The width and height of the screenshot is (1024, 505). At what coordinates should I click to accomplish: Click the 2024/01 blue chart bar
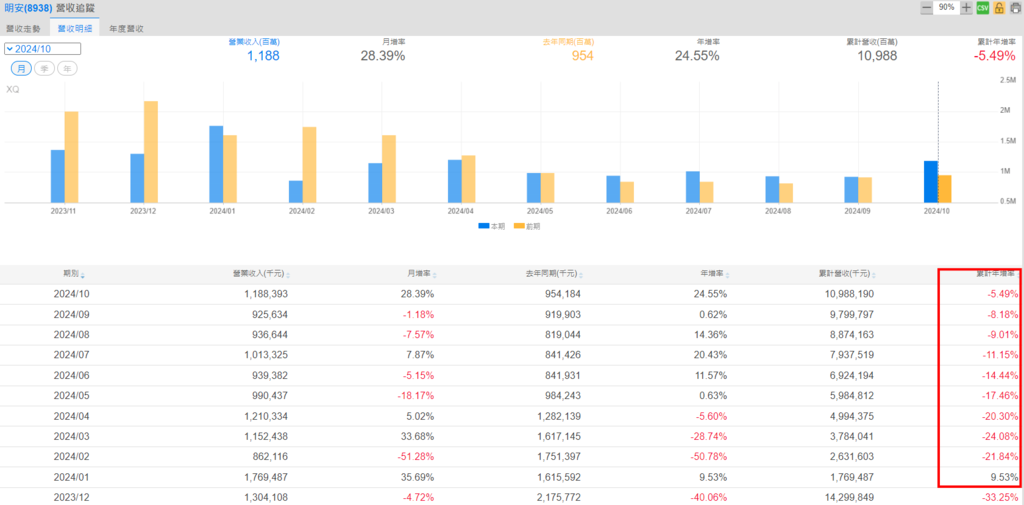(216, 165)
